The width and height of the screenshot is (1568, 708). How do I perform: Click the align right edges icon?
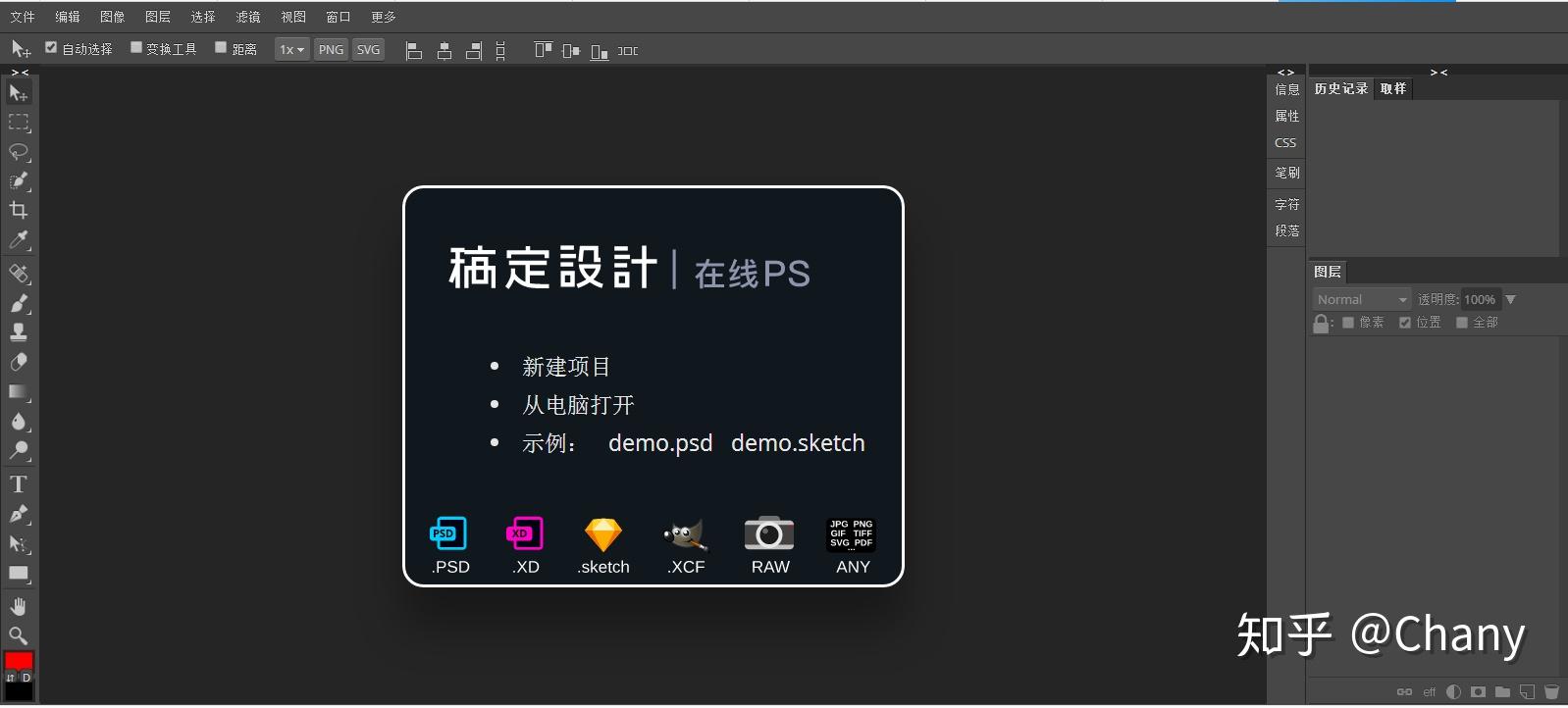click(x=474, y=51)
